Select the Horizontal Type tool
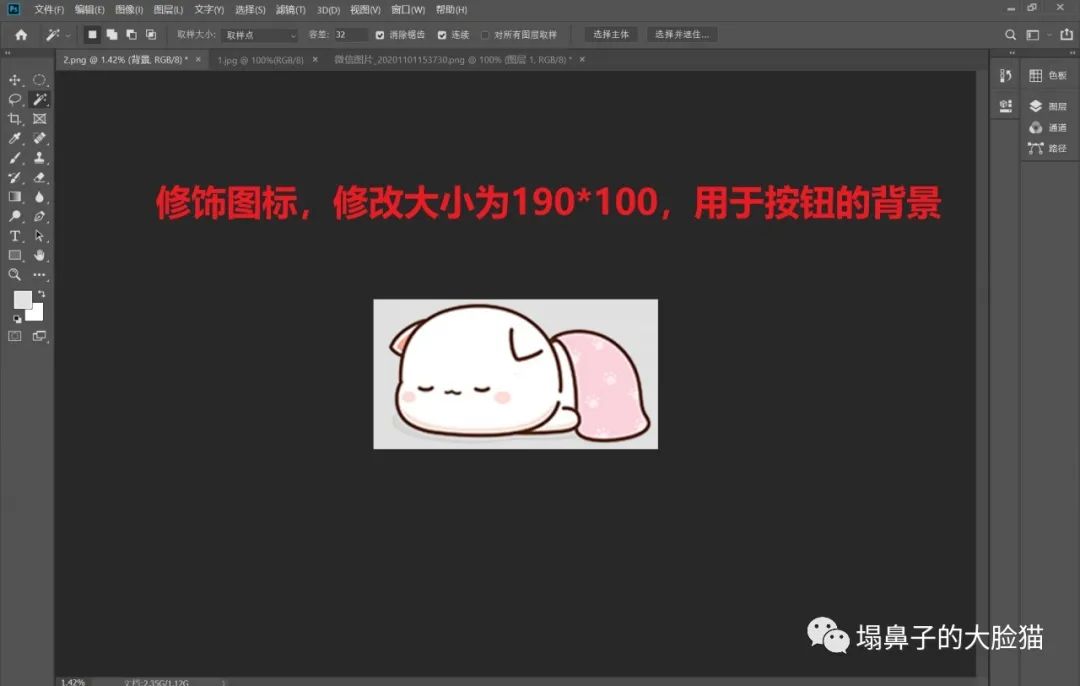 (15, 236)
